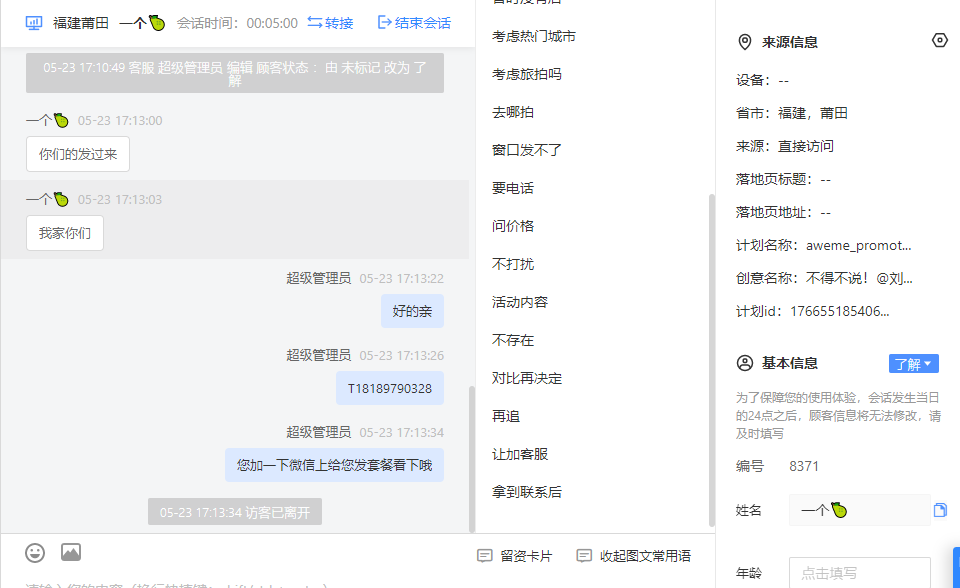Viewport: 960px width, 588px height.
Task: Click the chat message 你们的发过来
Action: [x=78, y=154]
